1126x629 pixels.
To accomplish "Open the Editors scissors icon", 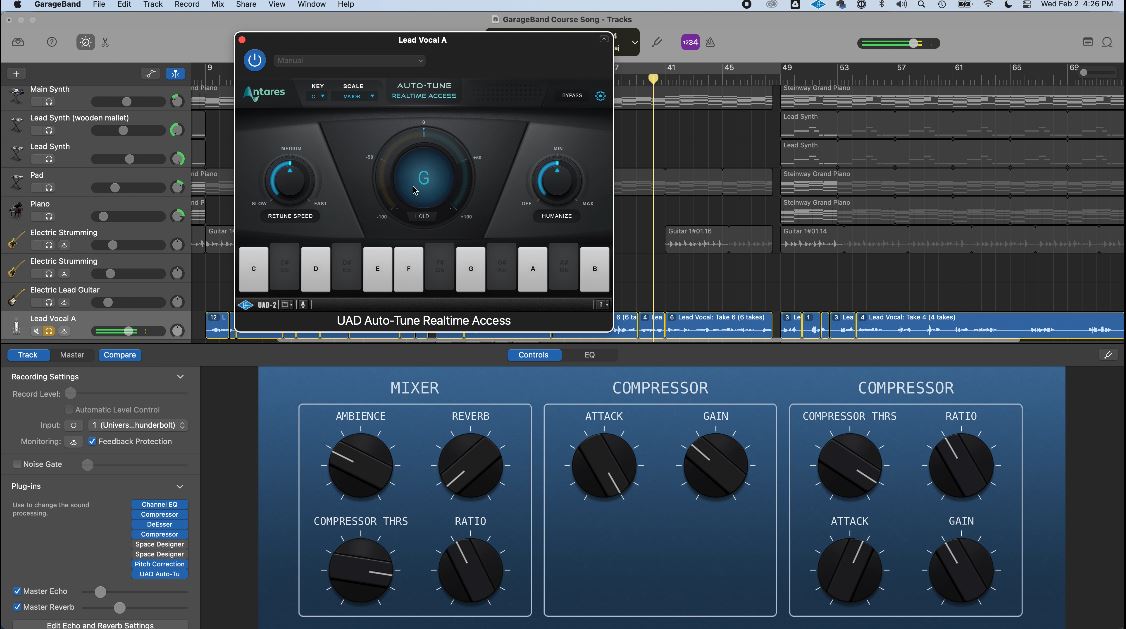I will pyautogui.click(x=105, y=42).
